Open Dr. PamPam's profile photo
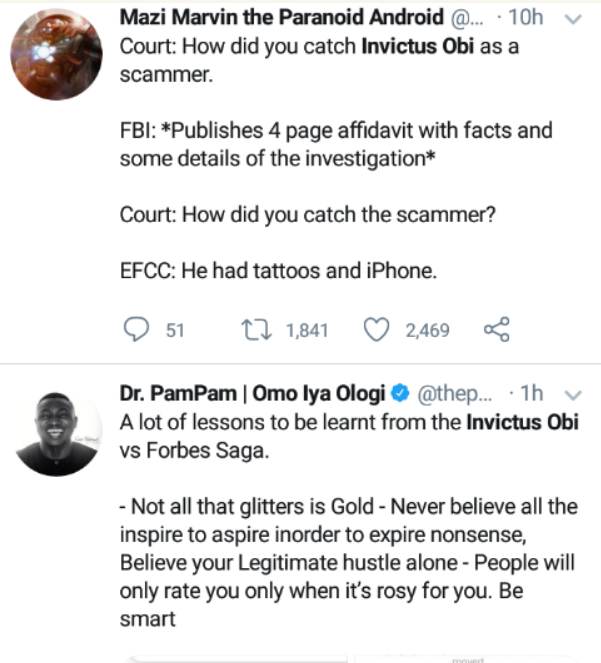 pos(56,430)
